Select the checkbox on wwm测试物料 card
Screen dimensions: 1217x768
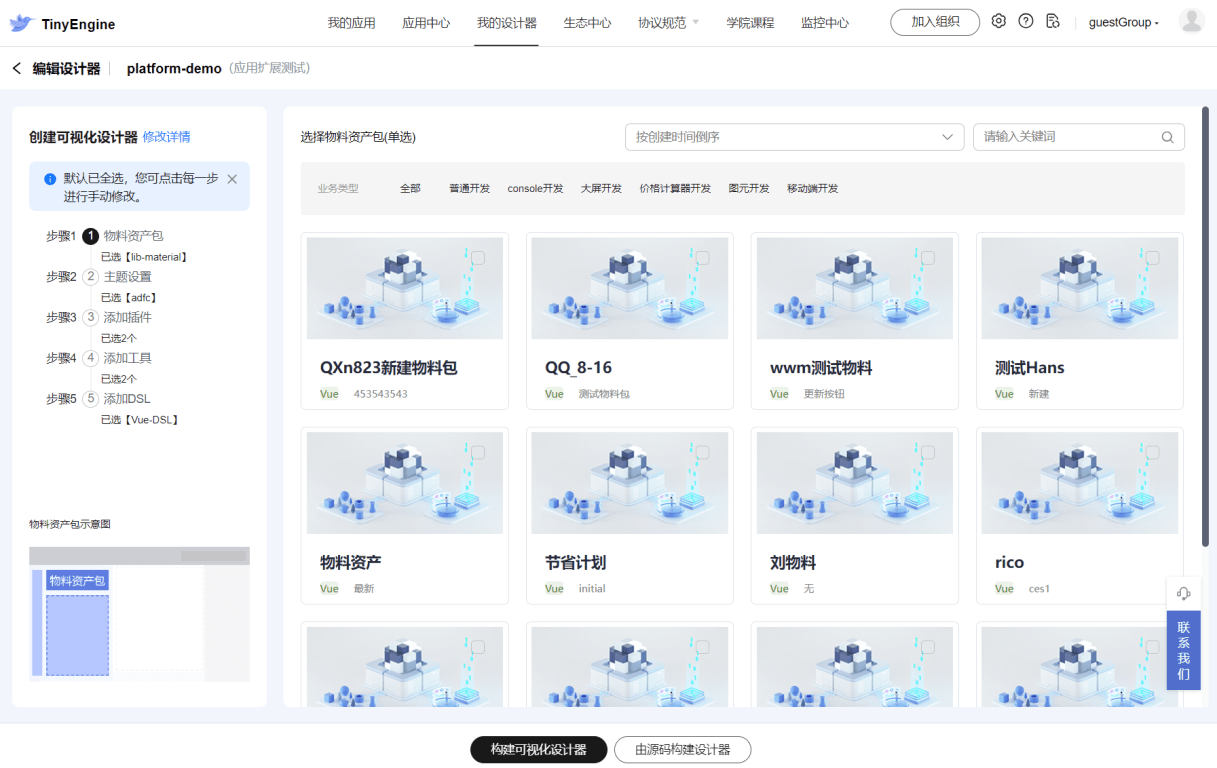pos(928,258)
